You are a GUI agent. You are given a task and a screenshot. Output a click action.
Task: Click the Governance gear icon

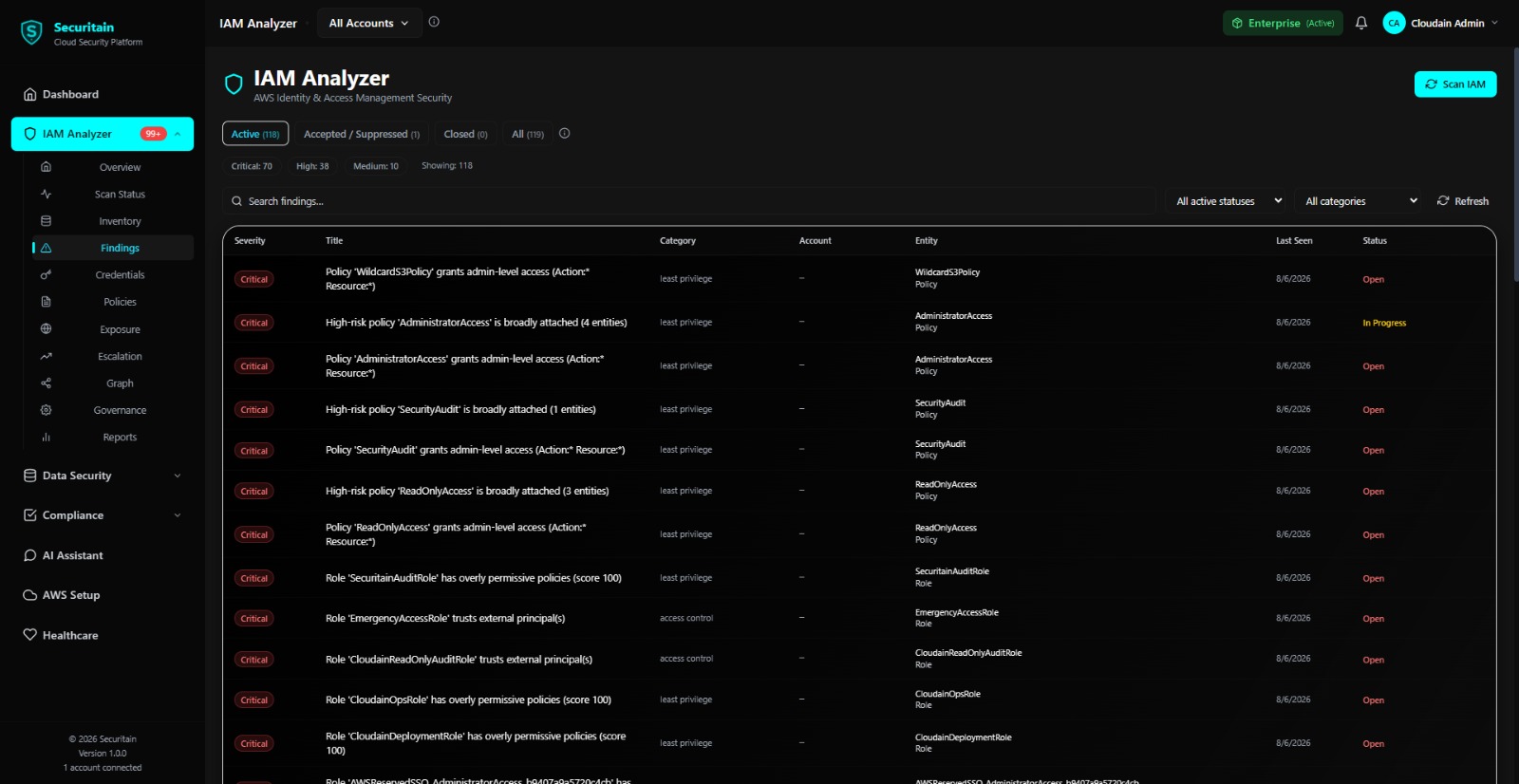(x=46, y=410)
